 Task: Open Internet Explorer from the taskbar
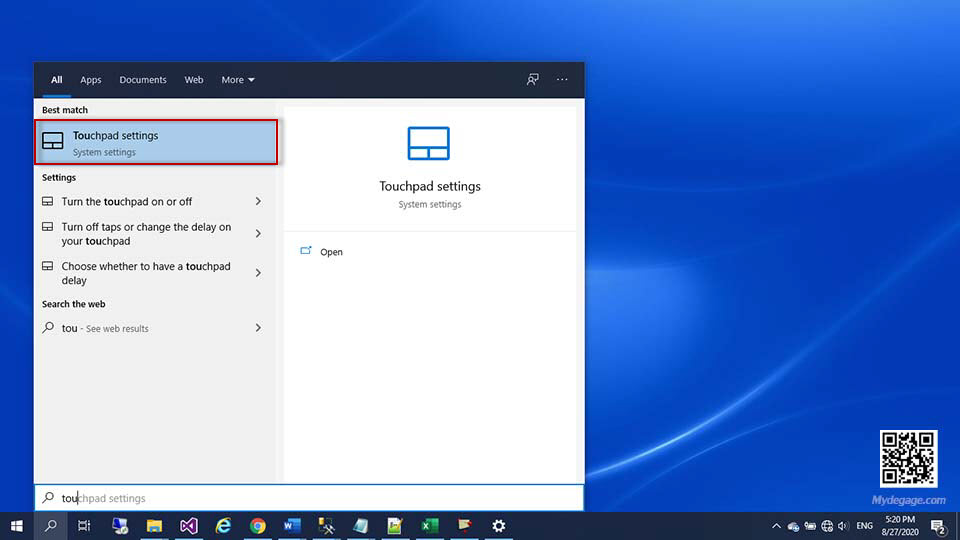click(223, 526)
